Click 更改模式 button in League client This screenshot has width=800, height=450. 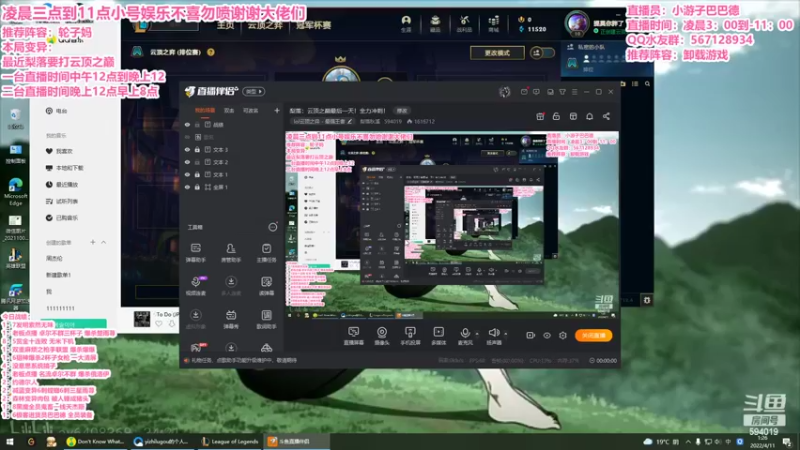pos(497,53)
